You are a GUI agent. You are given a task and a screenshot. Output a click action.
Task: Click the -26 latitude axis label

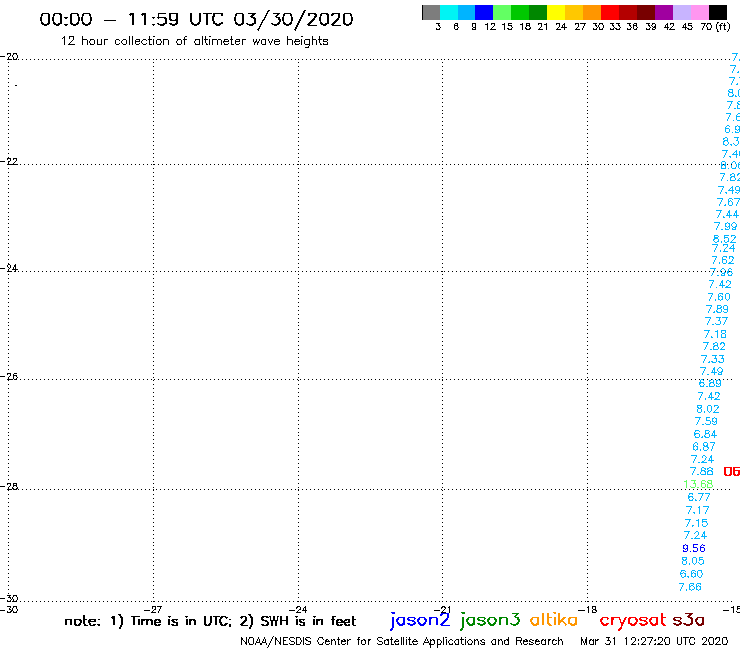pos(9,376)
